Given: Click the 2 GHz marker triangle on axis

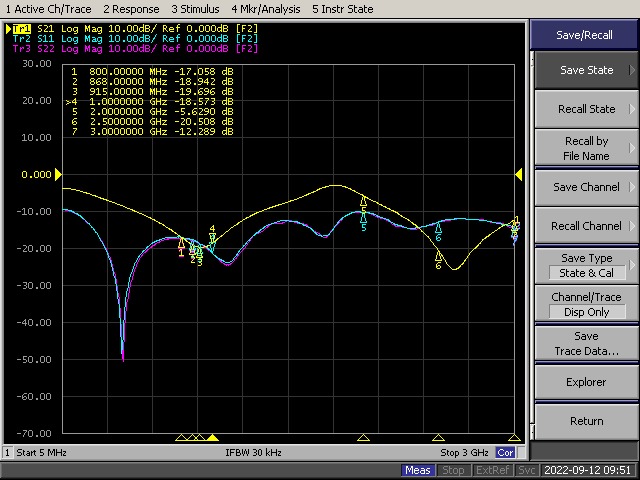Looking at the screenshot, I should click(x=364, y=438).
